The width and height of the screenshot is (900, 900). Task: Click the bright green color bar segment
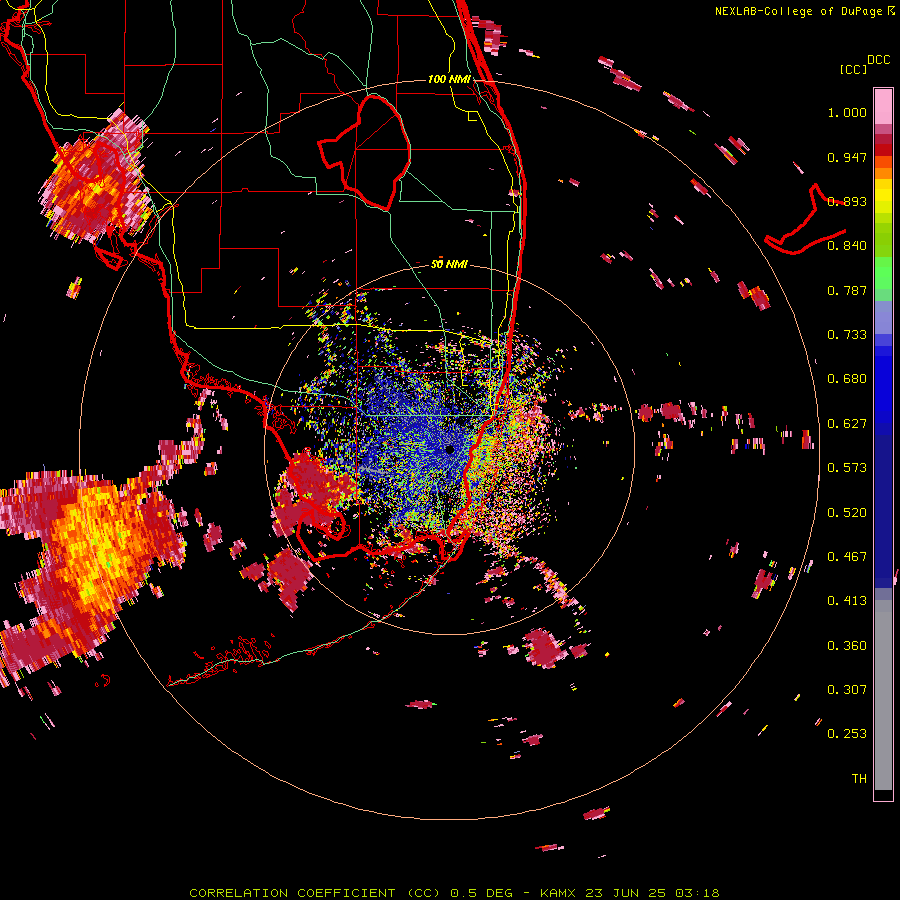883,273
